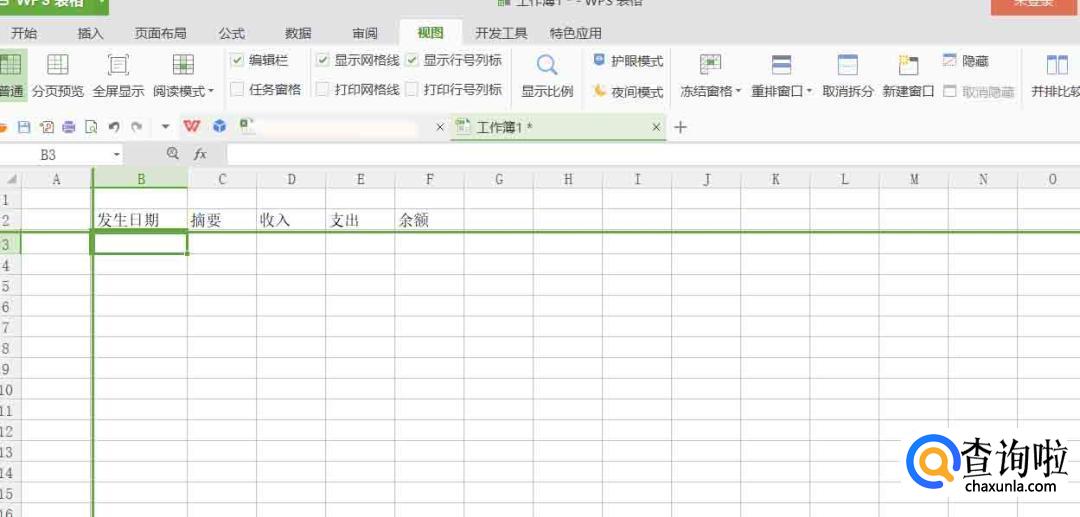Select cell containing 支出
1080x517 pixels.
(x=361, y=220)
